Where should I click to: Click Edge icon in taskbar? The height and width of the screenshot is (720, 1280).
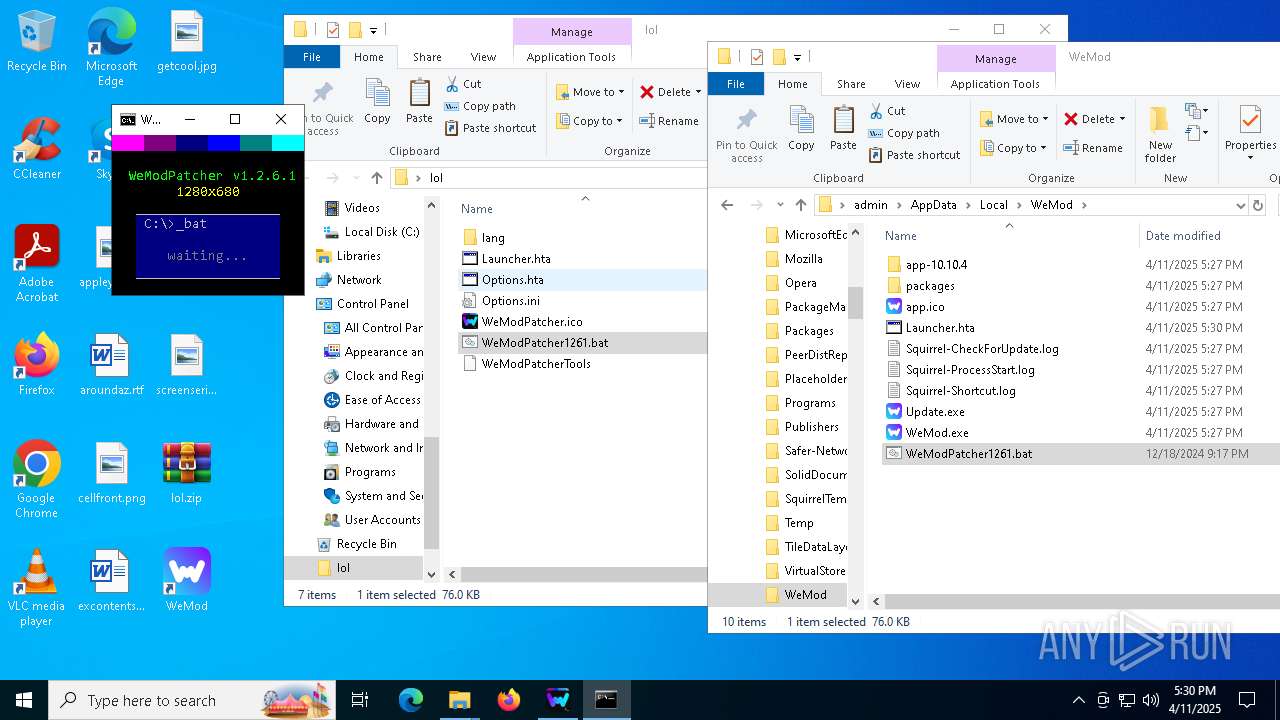pyautogui.click(x=411, y=700)
